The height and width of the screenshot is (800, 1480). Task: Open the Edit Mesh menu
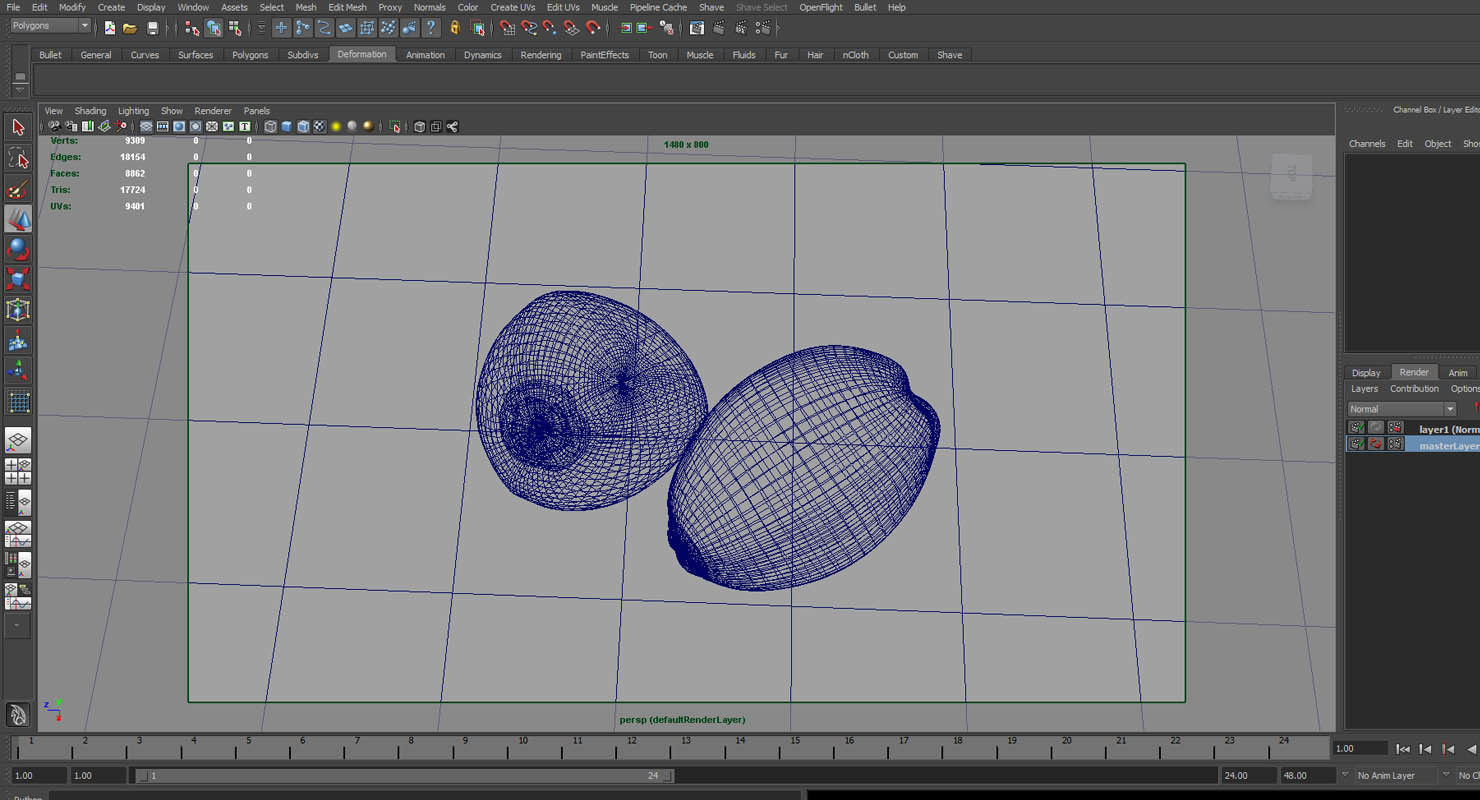point(347,7)
